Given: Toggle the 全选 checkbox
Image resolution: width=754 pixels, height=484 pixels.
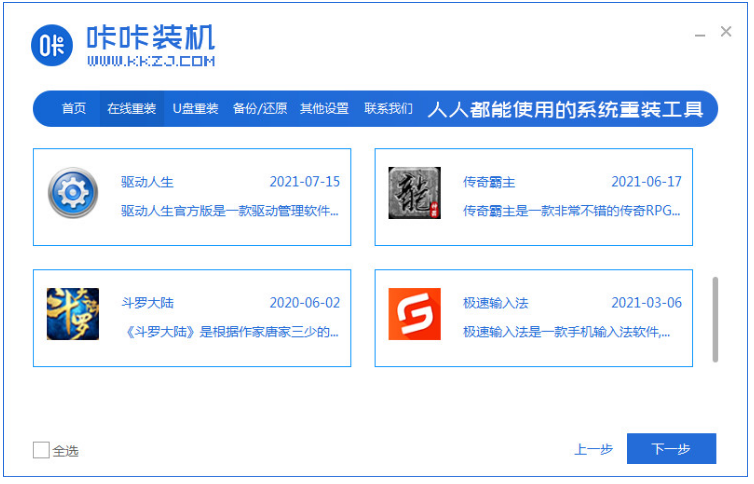Looking at the screenshot, I should click(x=41, y=450).
